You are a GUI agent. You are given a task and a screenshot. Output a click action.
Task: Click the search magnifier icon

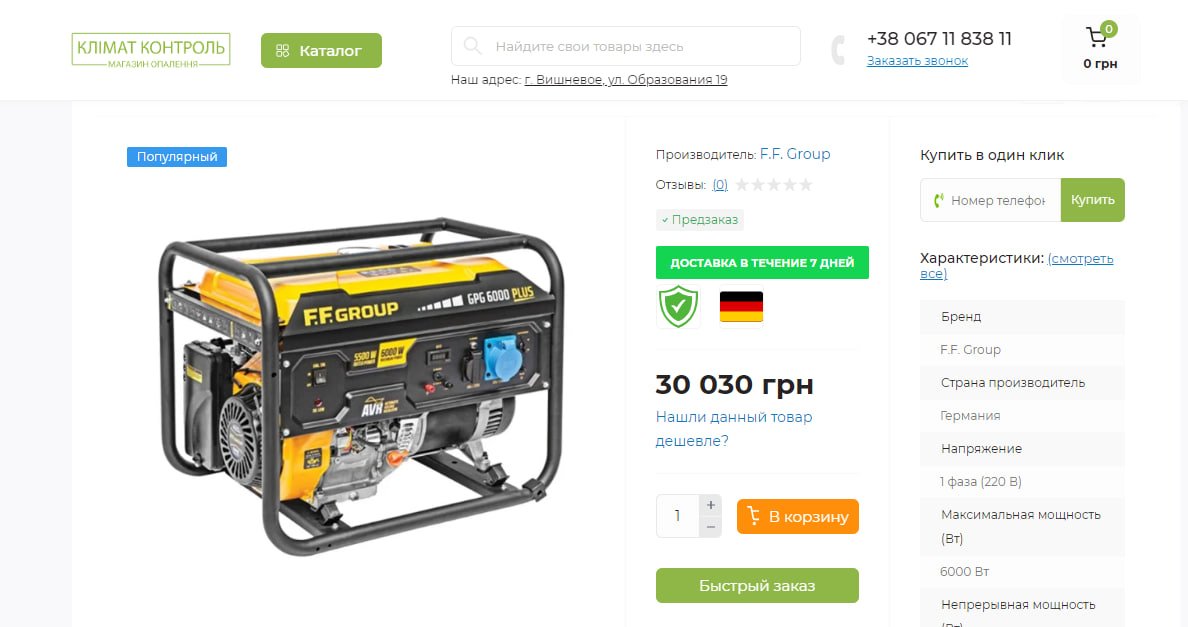pos(472,46)
